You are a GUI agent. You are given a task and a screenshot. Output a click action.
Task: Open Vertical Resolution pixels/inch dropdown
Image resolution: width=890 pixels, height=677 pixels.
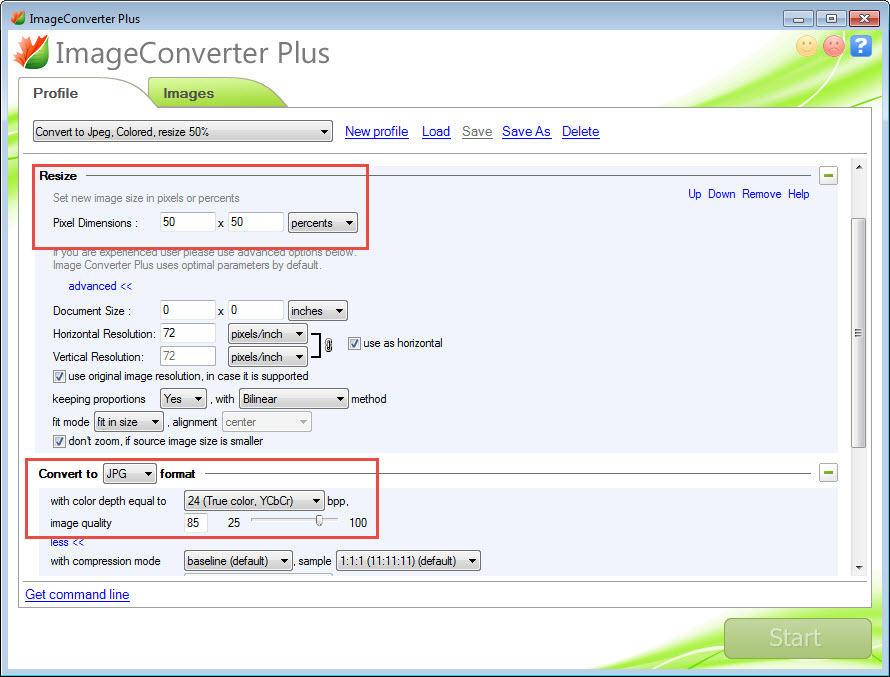coord(267,357)
